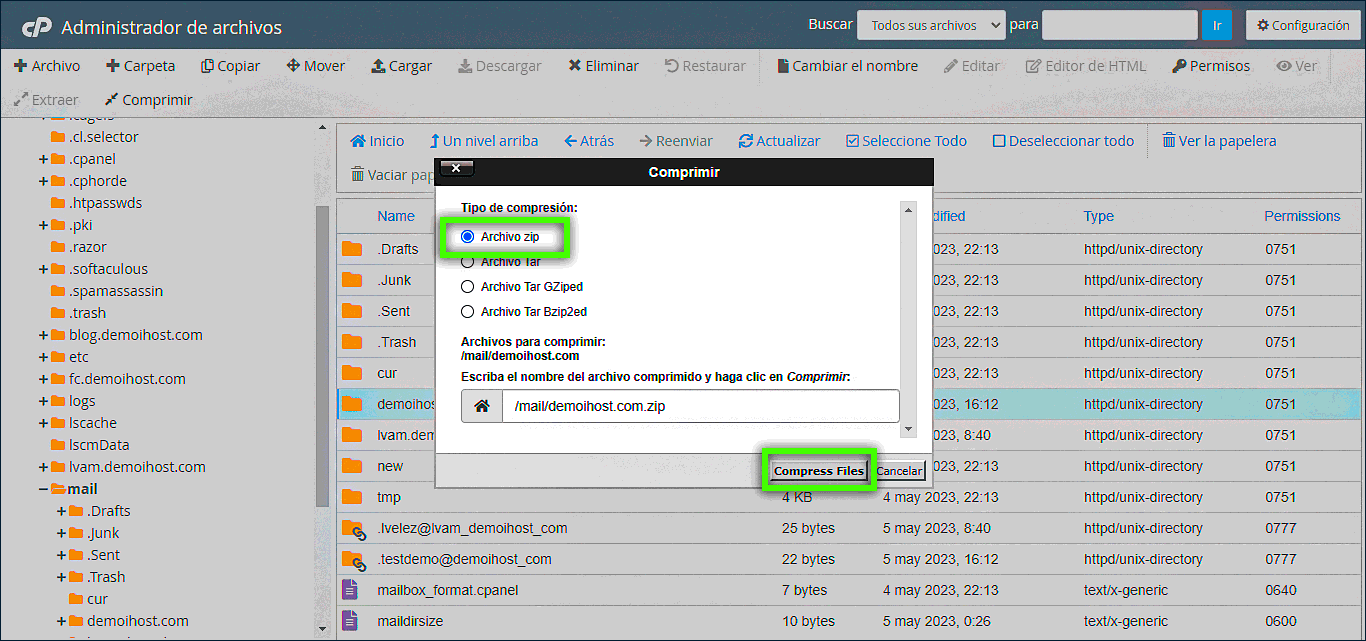
Task: Click the compressed filename input field
Action: tap(700, 405)
